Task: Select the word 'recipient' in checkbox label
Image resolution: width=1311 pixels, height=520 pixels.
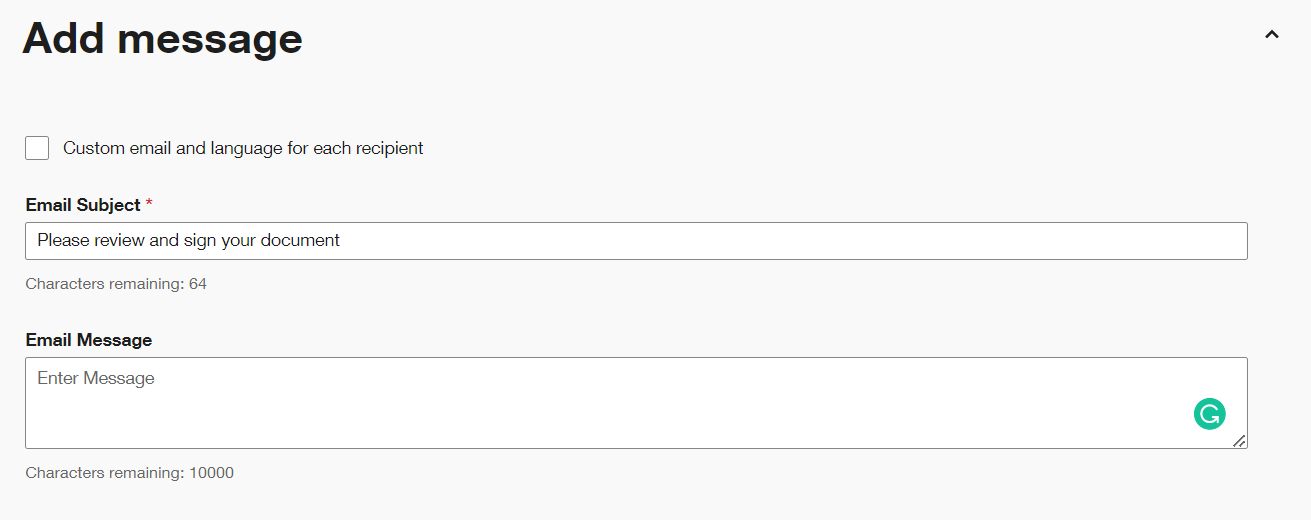Action: [x=388, y=148]
